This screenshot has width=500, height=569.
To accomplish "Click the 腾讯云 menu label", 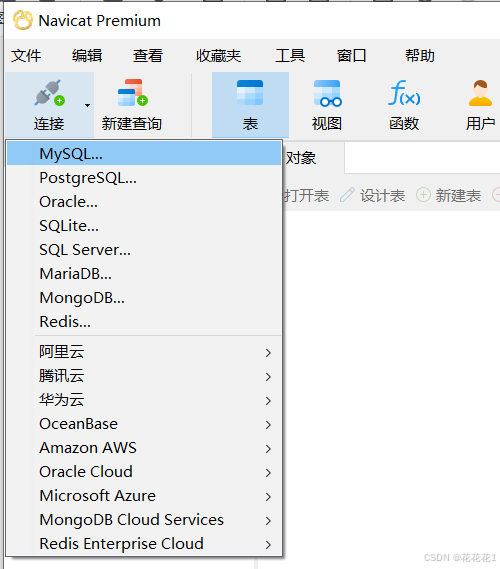I will 62,376.
